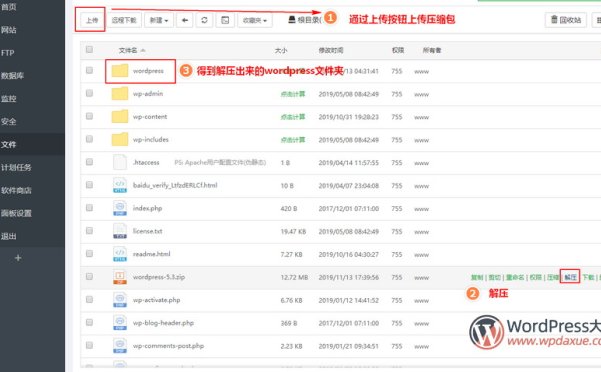Click 点击计算 size for wp-content

tap(293, 117)
